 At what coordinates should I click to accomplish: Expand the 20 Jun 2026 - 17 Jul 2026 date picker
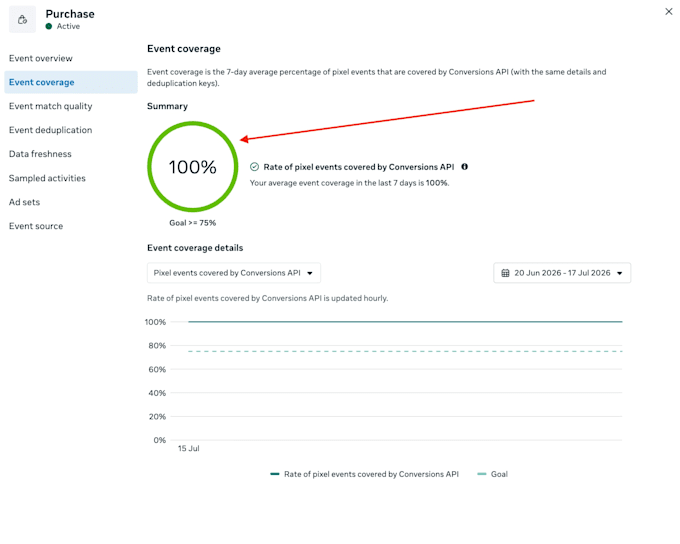pyautogui.click(x=562, y=273)
